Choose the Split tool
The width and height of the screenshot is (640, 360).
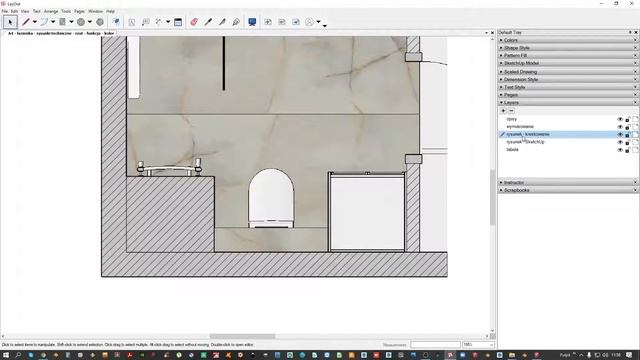[x=222, y=22]
